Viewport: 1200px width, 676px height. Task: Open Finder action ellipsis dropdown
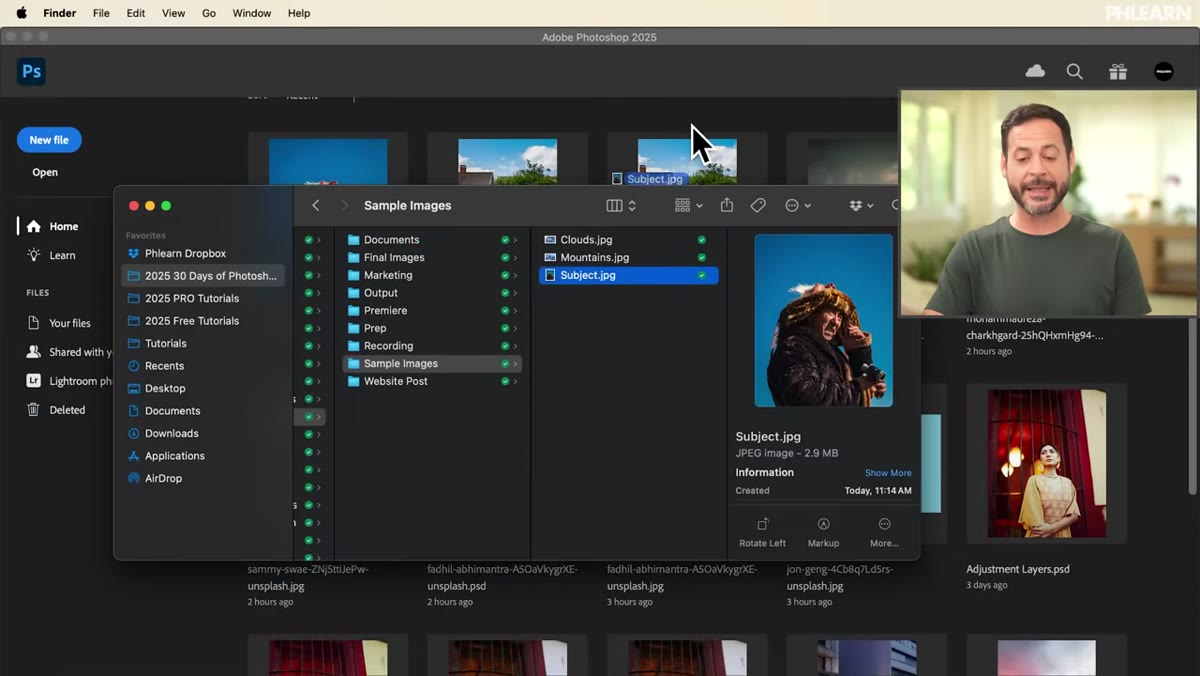pyautogui.click(x=798, y=205)
